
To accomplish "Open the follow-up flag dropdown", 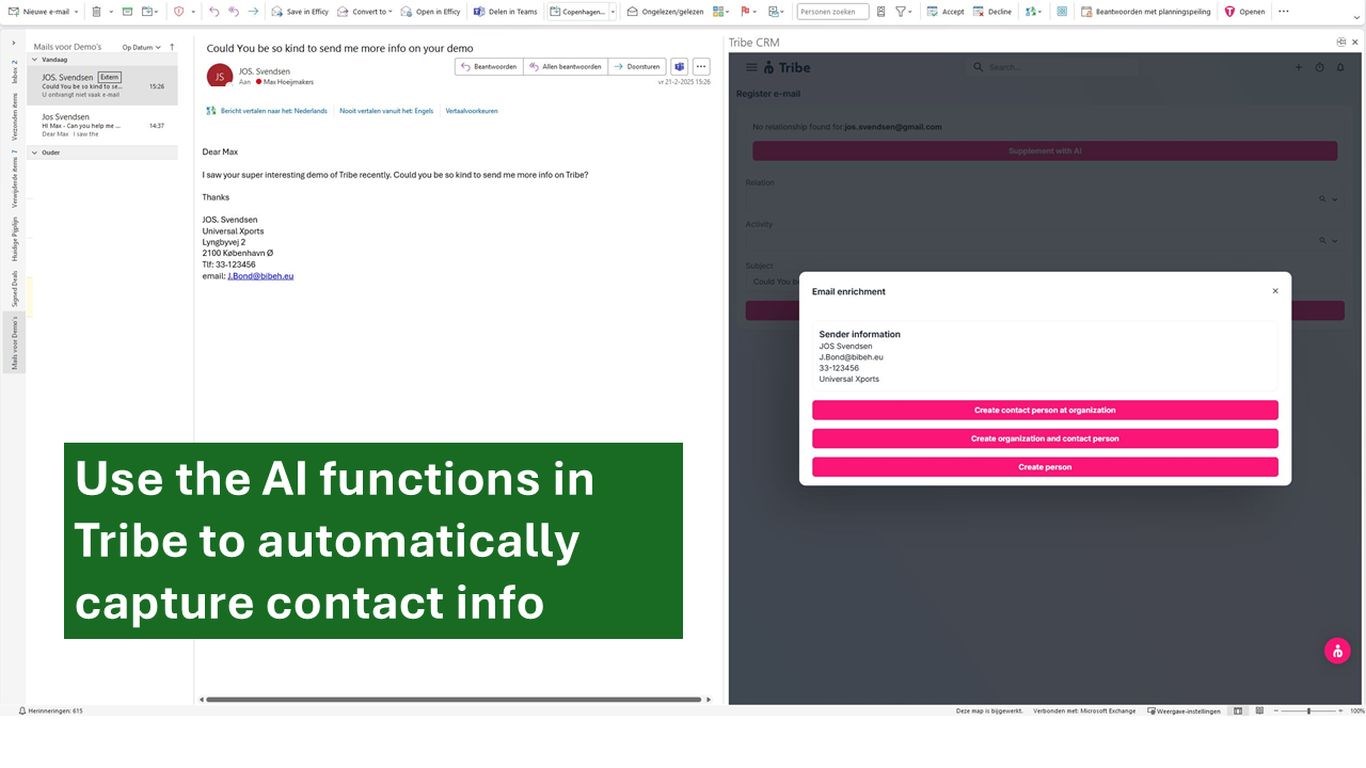I will pyautogui.click(x=747, y=12).
